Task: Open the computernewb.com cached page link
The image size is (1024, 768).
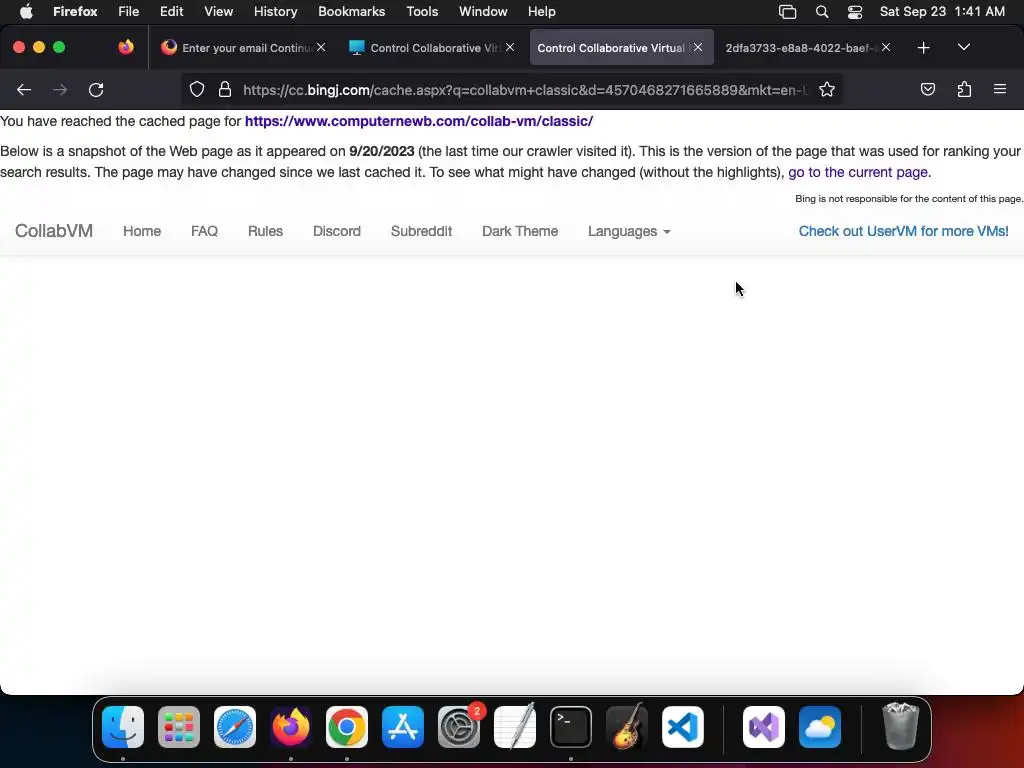Action: pyautogui.click(x=419, y=121)
